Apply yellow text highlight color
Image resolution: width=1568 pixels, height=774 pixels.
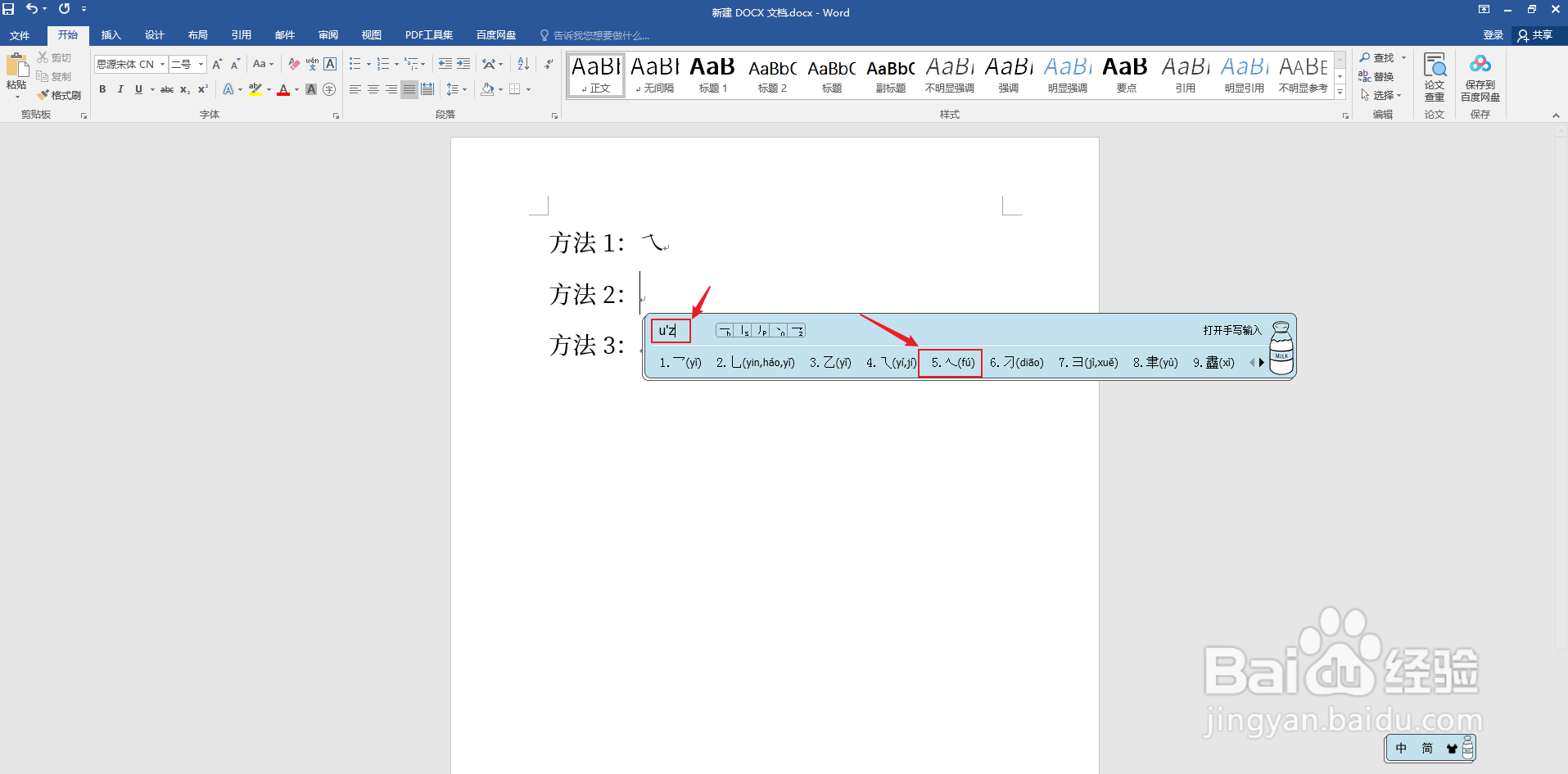[255, 89]
